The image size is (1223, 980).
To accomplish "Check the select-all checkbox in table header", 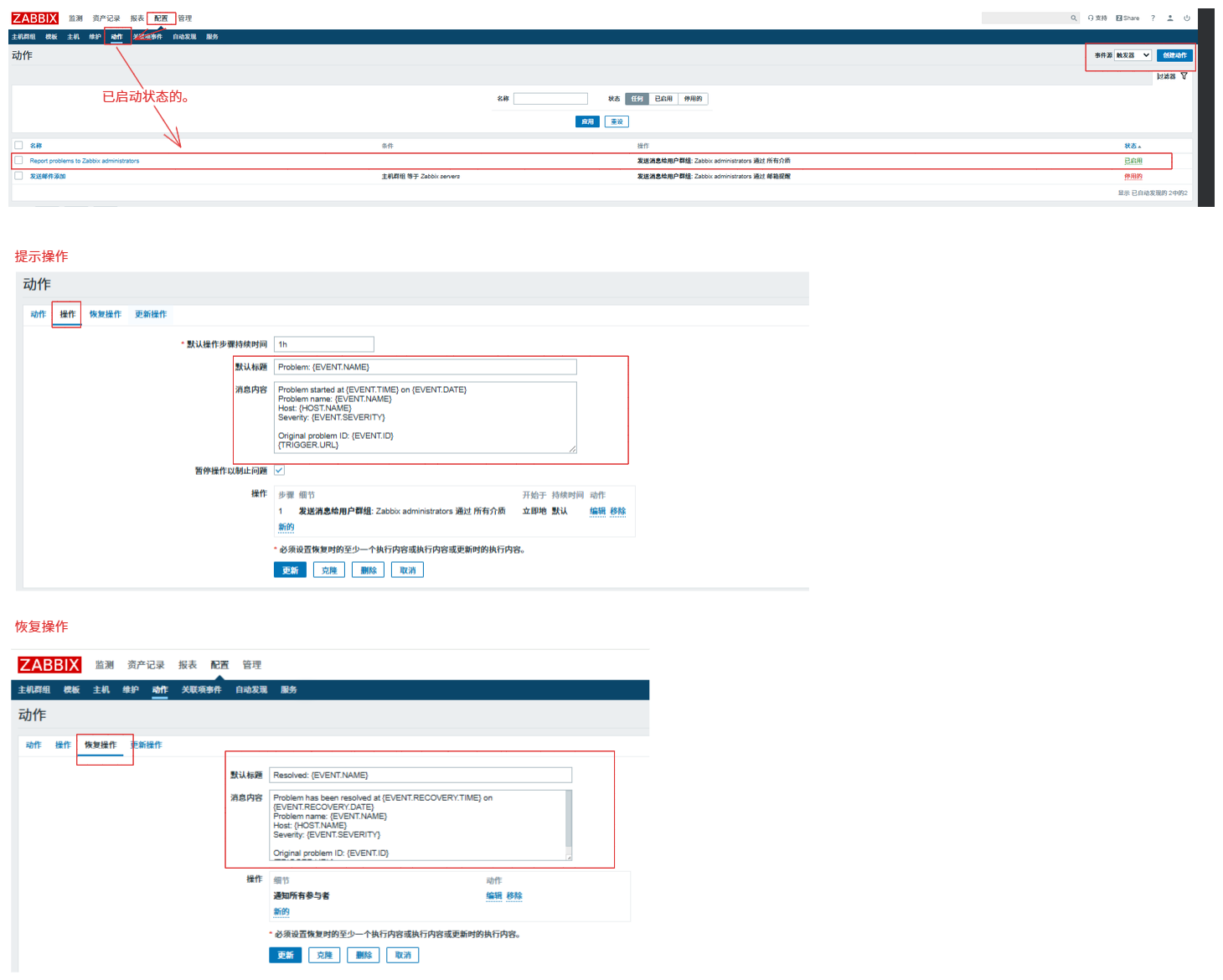I will click(x=18, y=145).
